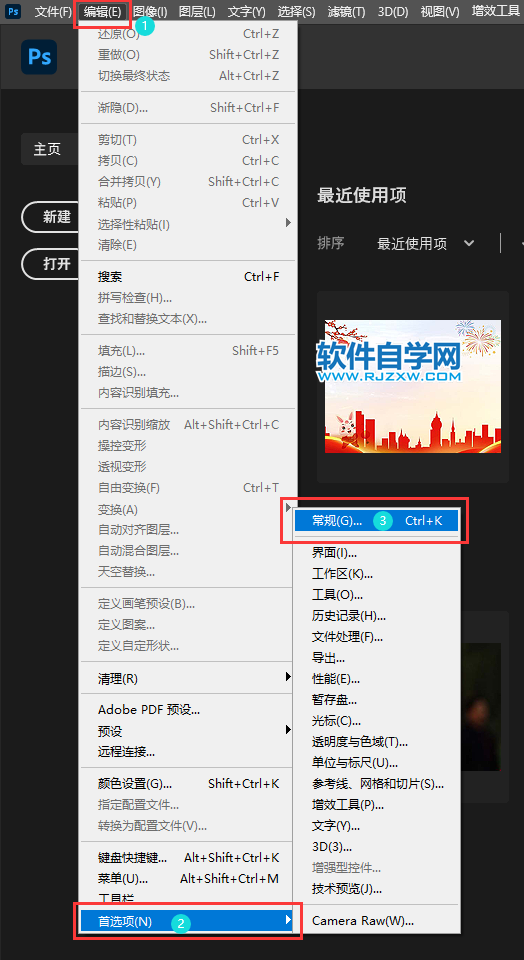Select 3D(3)... preferences
The width and height of the screenshot is (524, 960).
tap(376, 847)
